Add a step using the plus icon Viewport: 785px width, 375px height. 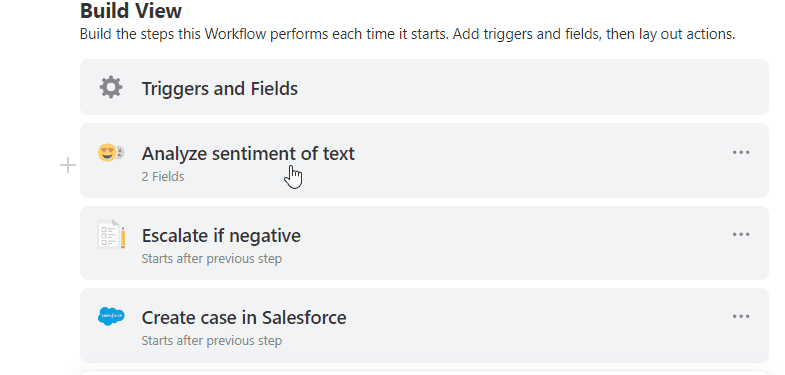click(x=68, y=165)
